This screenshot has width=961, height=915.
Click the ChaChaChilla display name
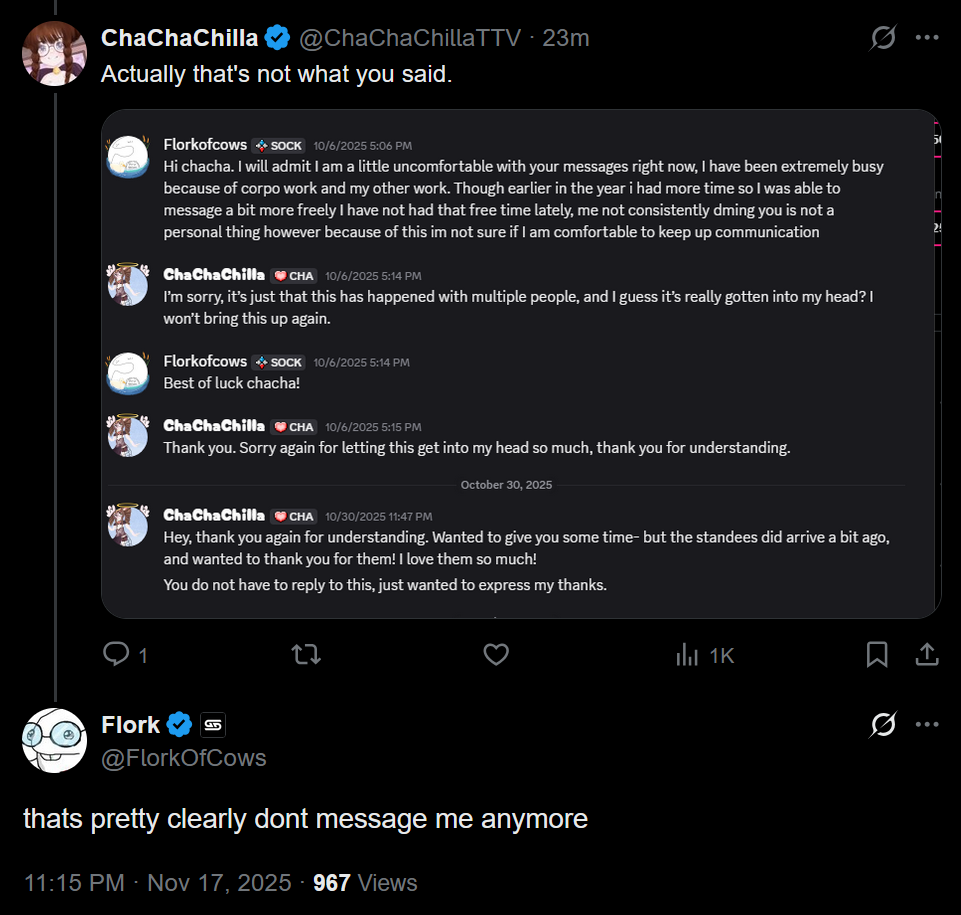pyautogui.click(x=180, y=38)
